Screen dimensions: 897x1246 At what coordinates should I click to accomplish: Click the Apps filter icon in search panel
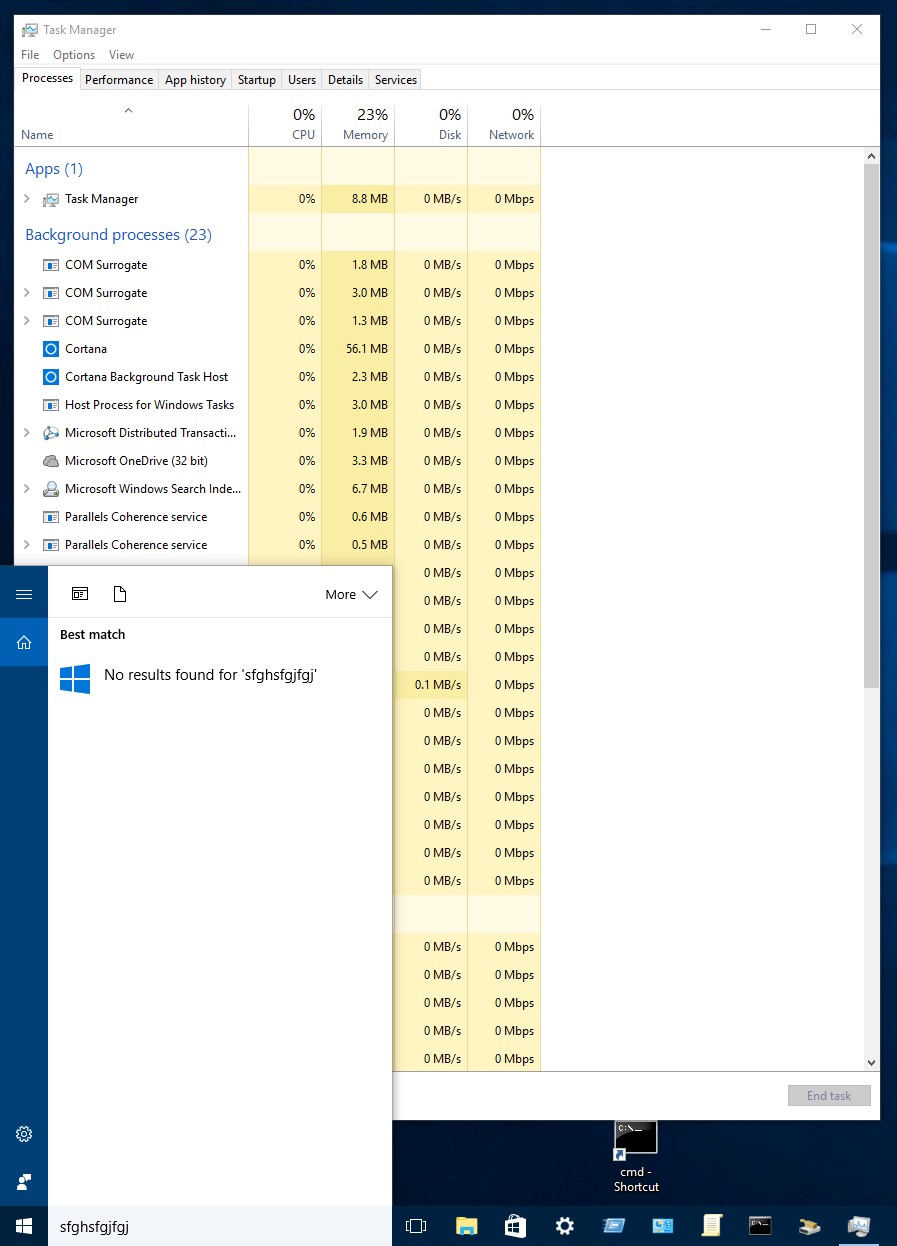(x=80, y=594)
